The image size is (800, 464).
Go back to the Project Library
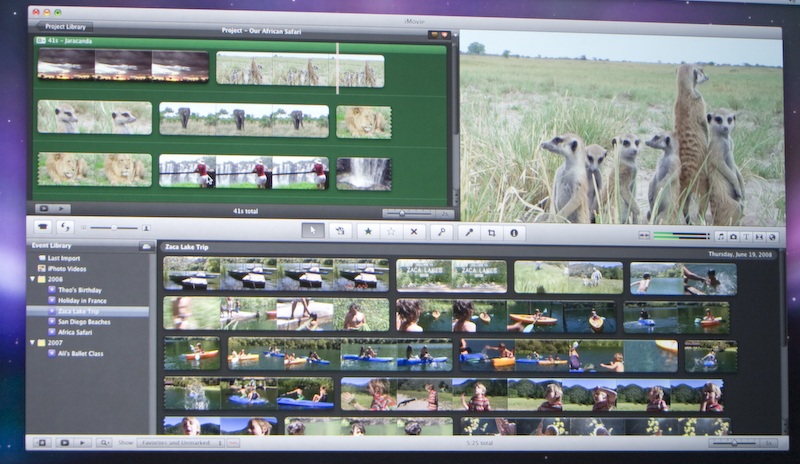[x=64, y=27]
